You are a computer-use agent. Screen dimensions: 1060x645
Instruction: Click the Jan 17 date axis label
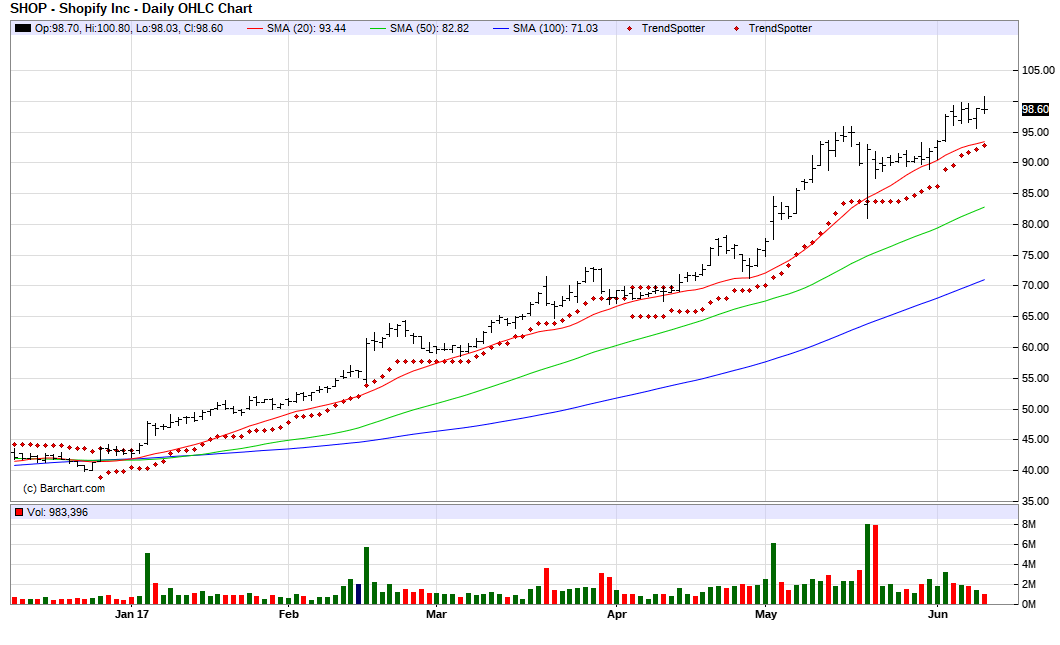click(132, 615)
